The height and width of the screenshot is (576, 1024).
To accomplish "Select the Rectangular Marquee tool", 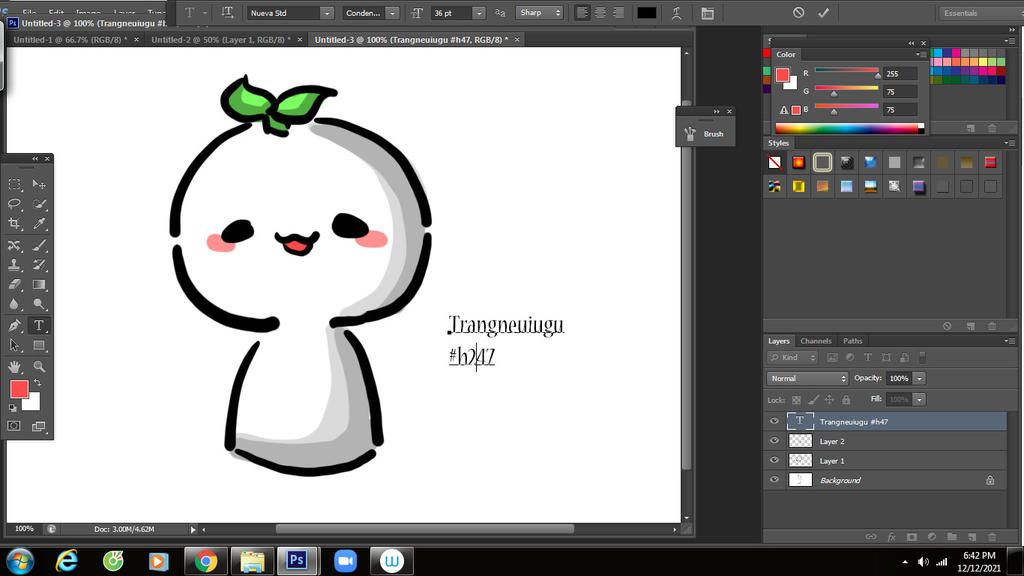I will tap(14, 185).
